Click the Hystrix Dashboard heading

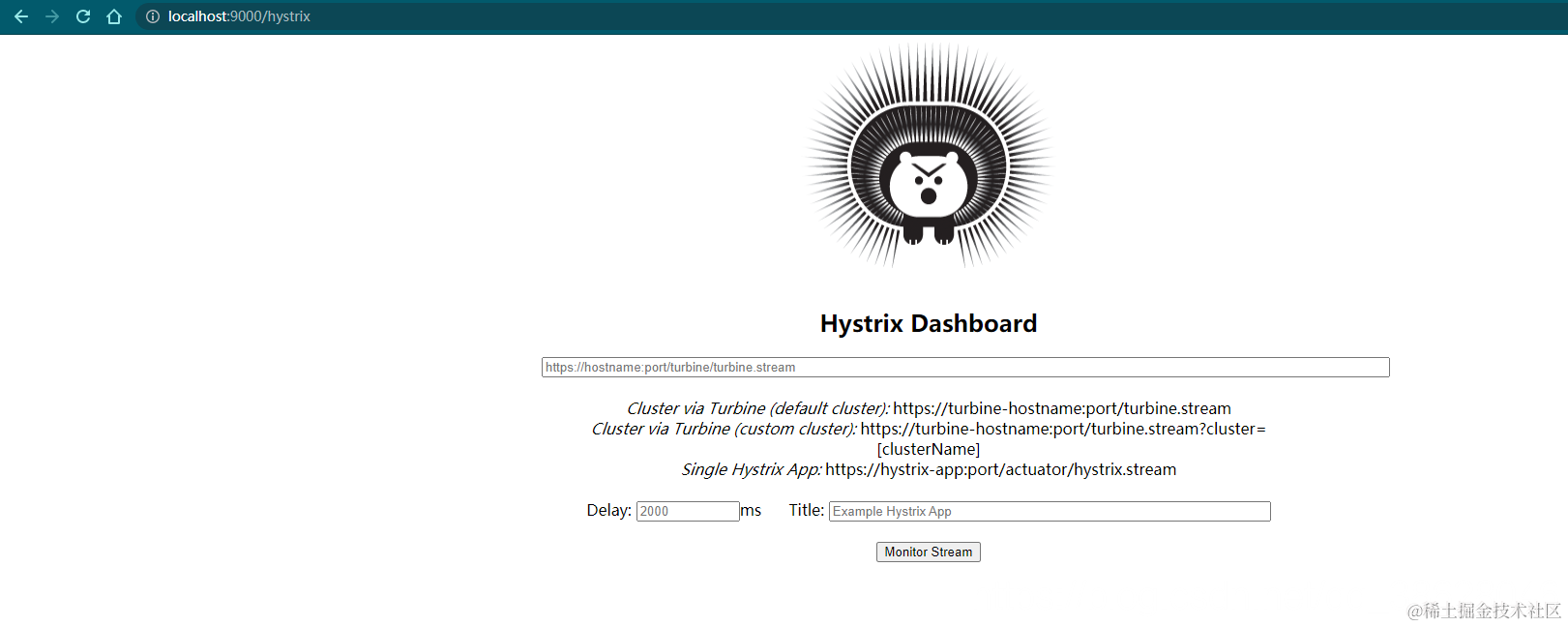point(929,323)
